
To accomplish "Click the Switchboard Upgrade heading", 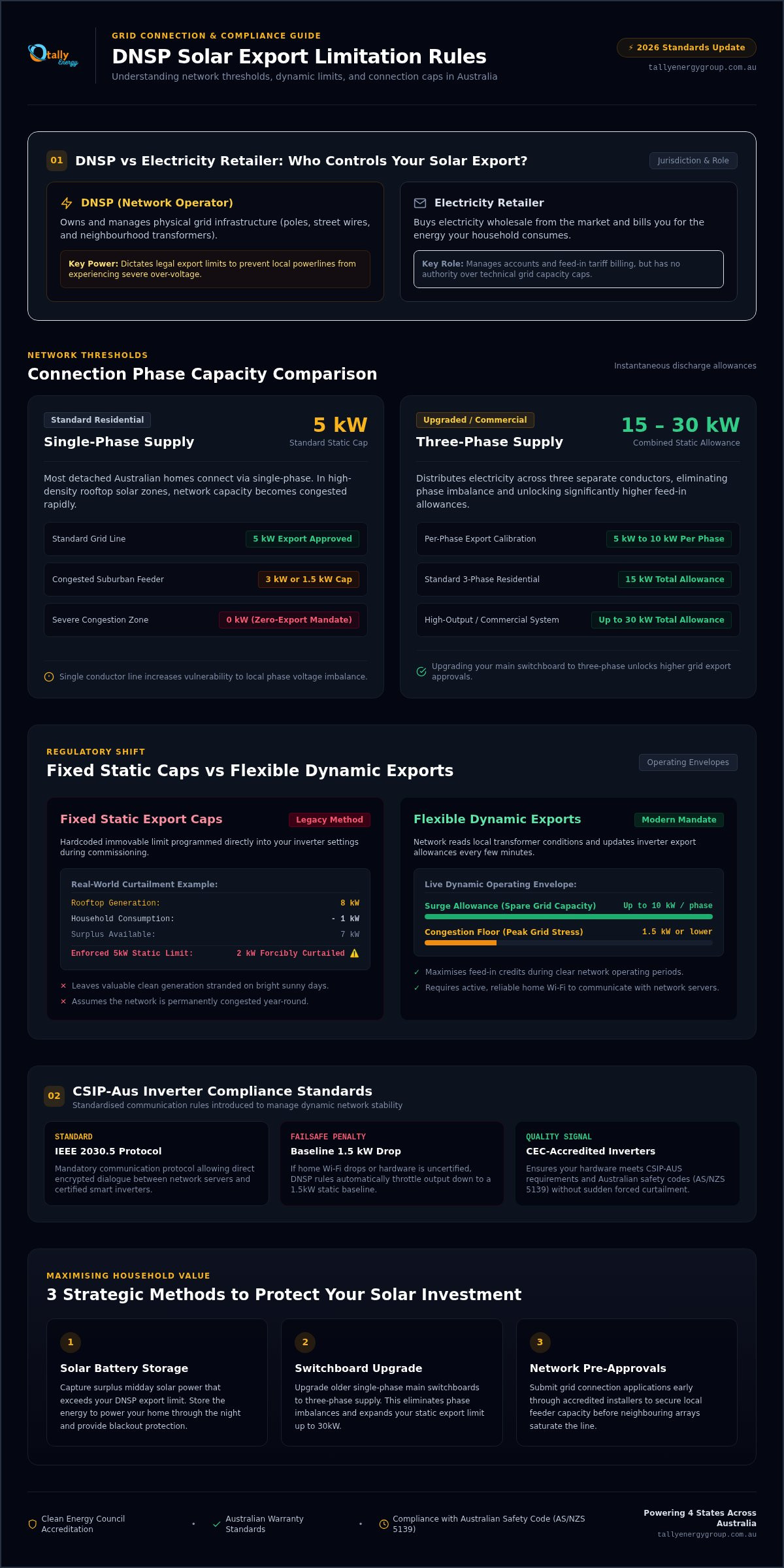I will [x=359, y=1368].
